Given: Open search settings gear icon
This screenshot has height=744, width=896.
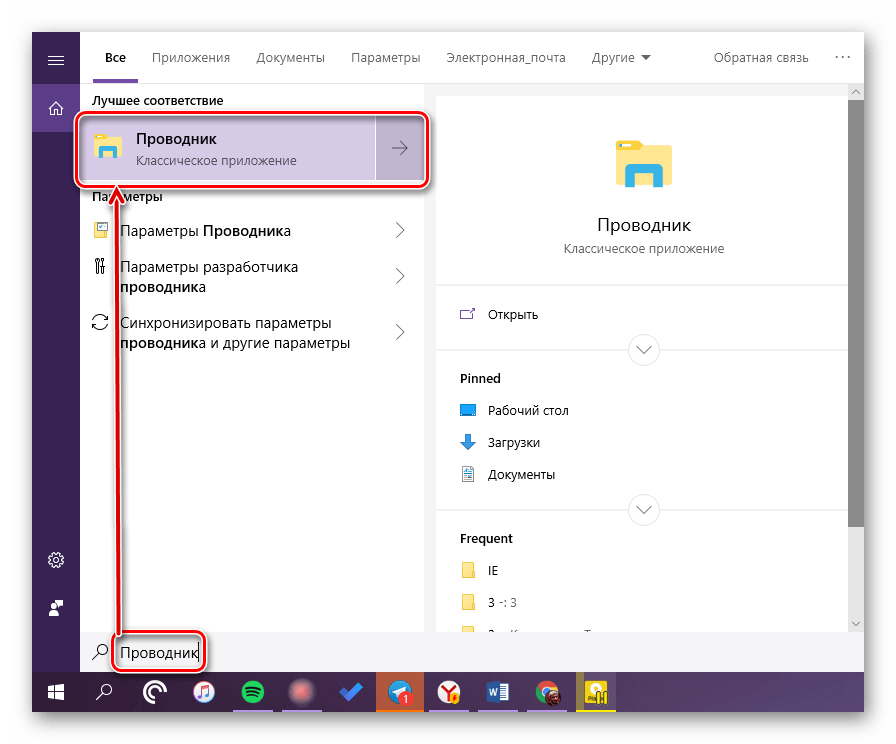Looking at the screenshot, I should click(56, 560).
